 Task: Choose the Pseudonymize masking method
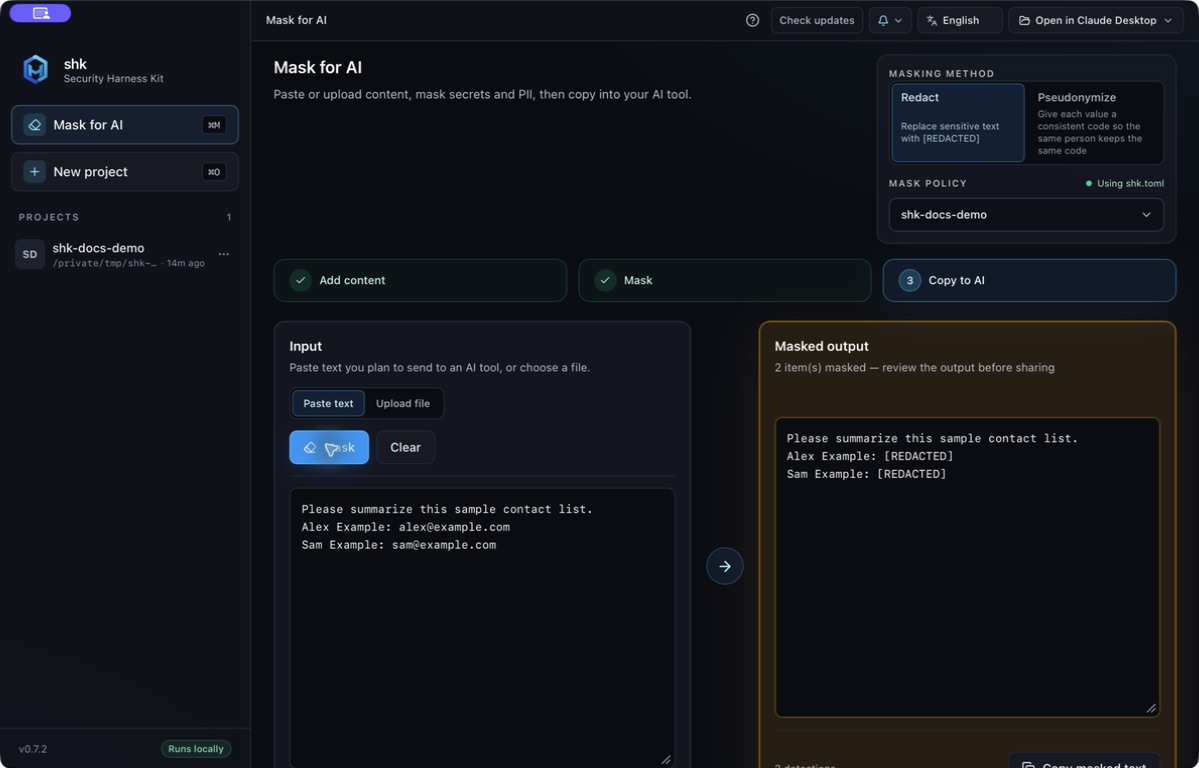[1093, 122]
